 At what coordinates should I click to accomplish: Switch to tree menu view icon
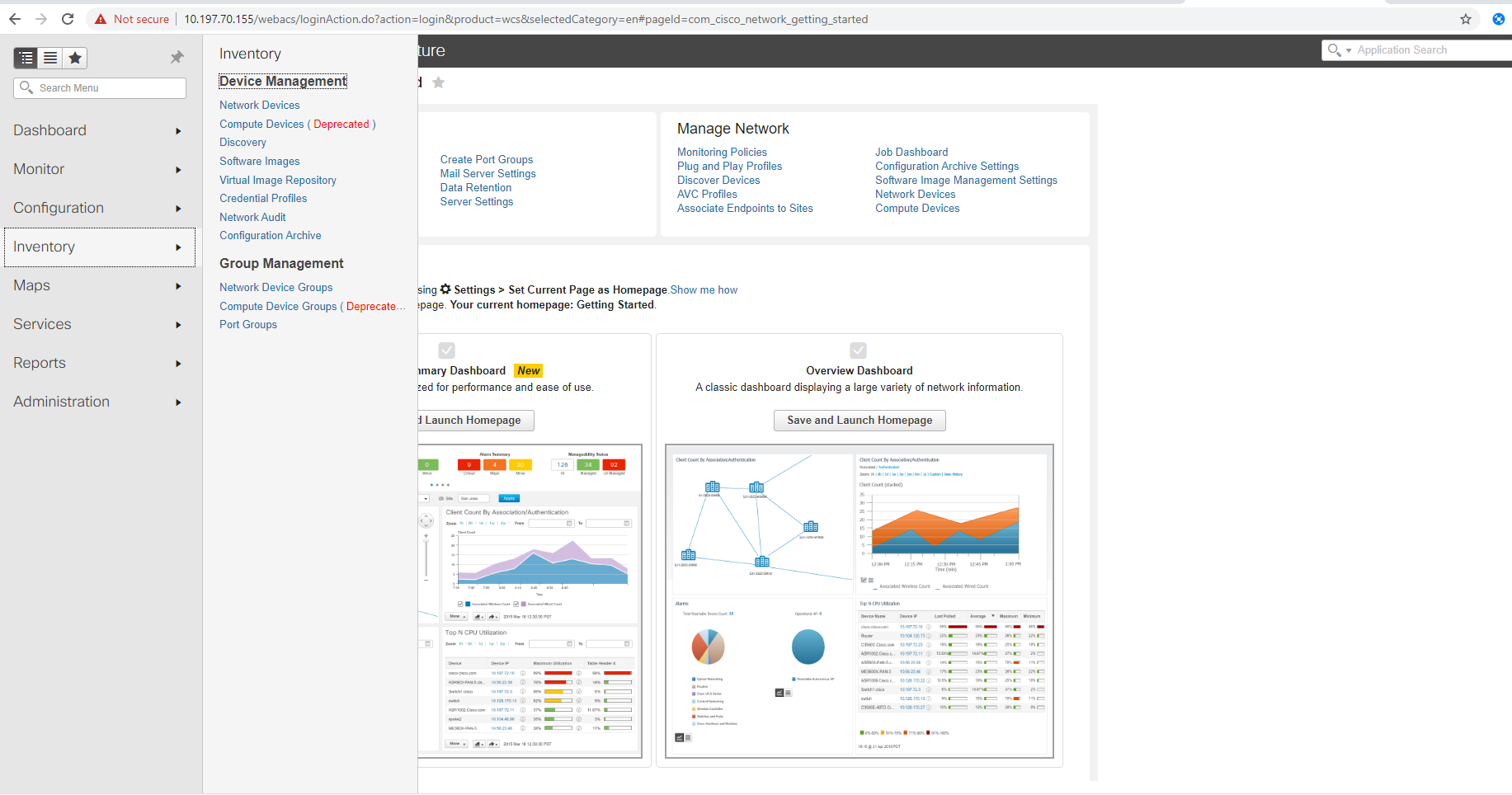pos(26,58)
